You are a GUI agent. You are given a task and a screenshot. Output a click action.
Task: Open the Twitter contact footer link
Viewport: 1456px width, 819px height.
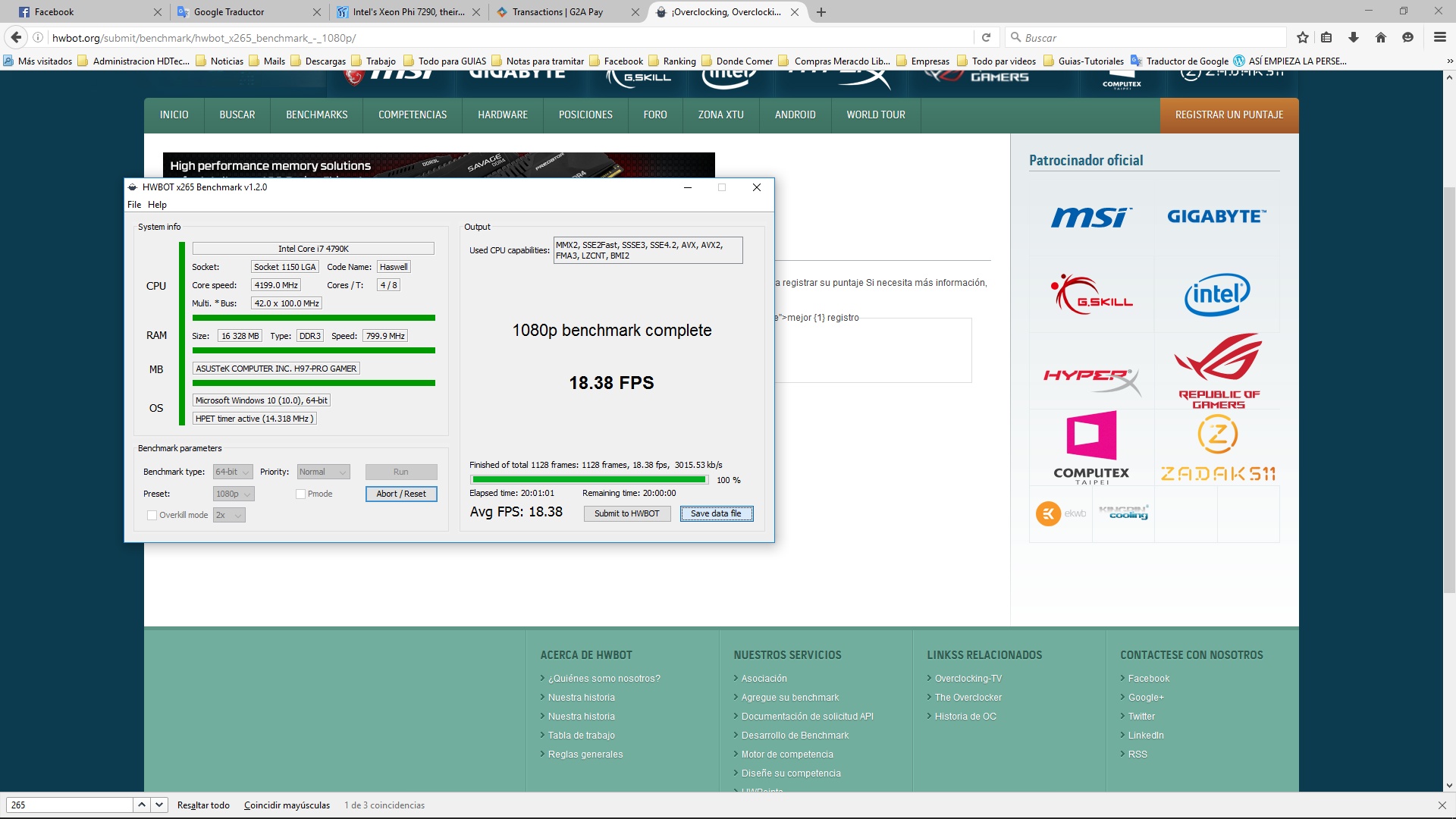coord(1141,716)
